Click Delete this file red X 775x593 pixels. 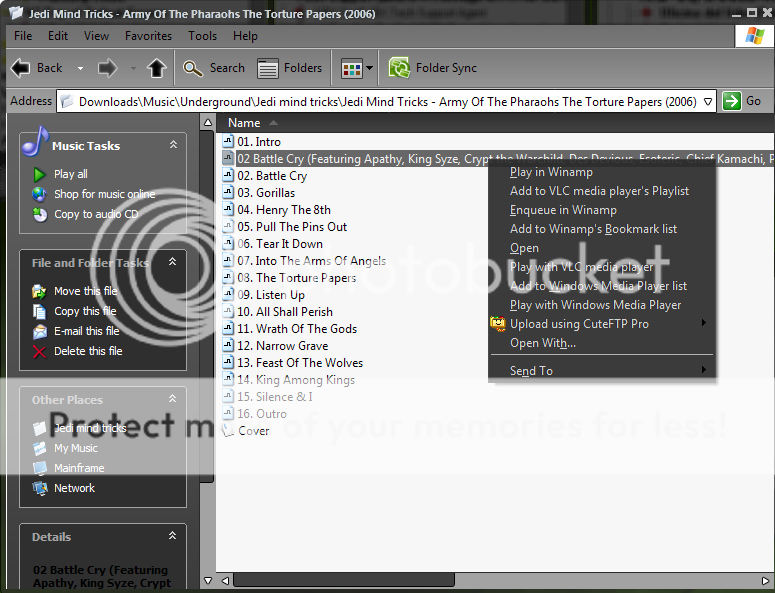tap(40, 351)
